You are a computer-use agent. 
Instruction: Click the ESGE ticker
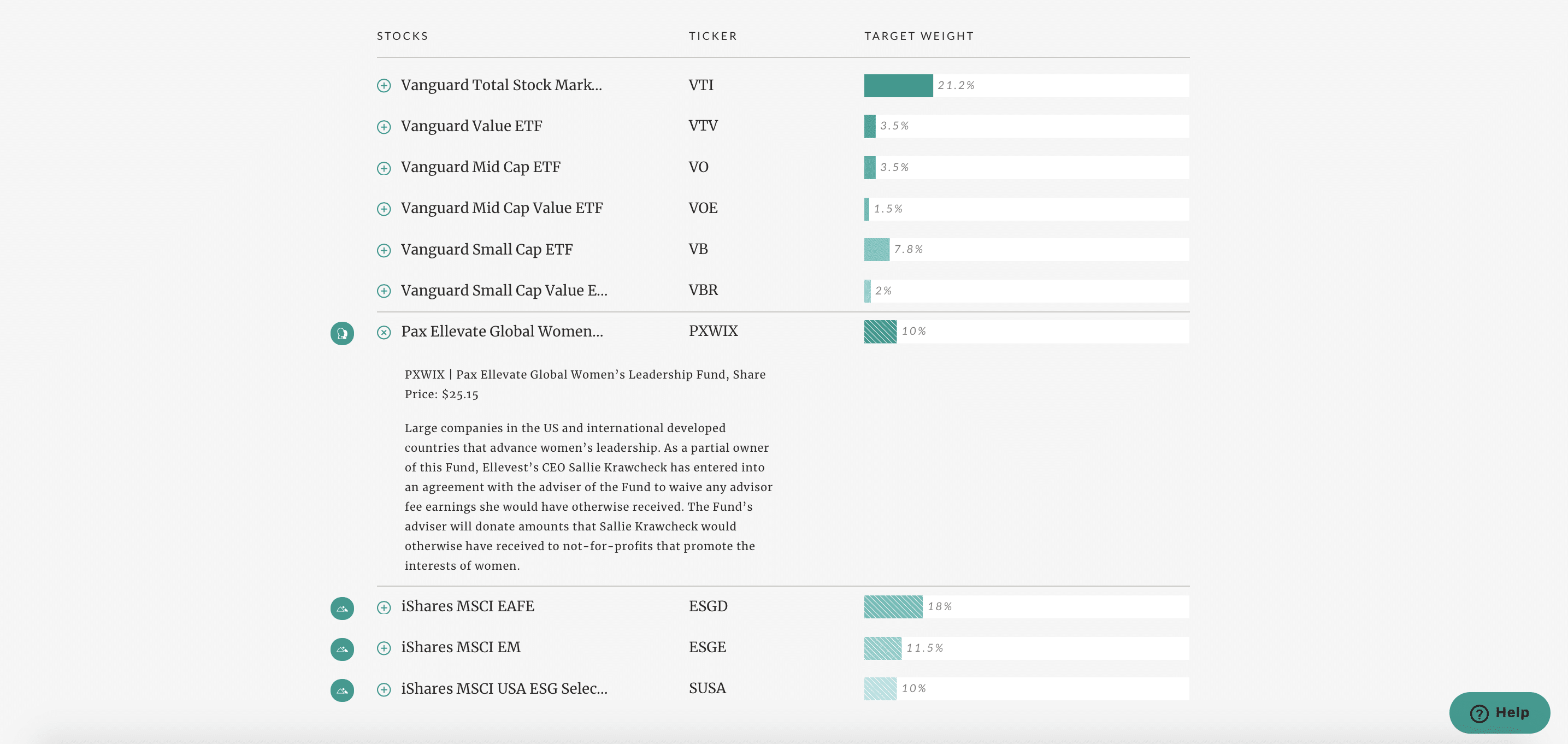708,647
